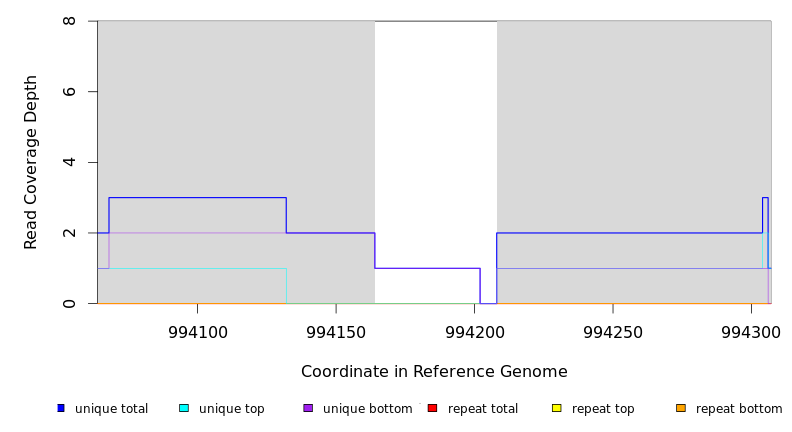Click the purple unique bottom legend swatch
The width and height of the screenshot is (792, 432).
point(308,408)
